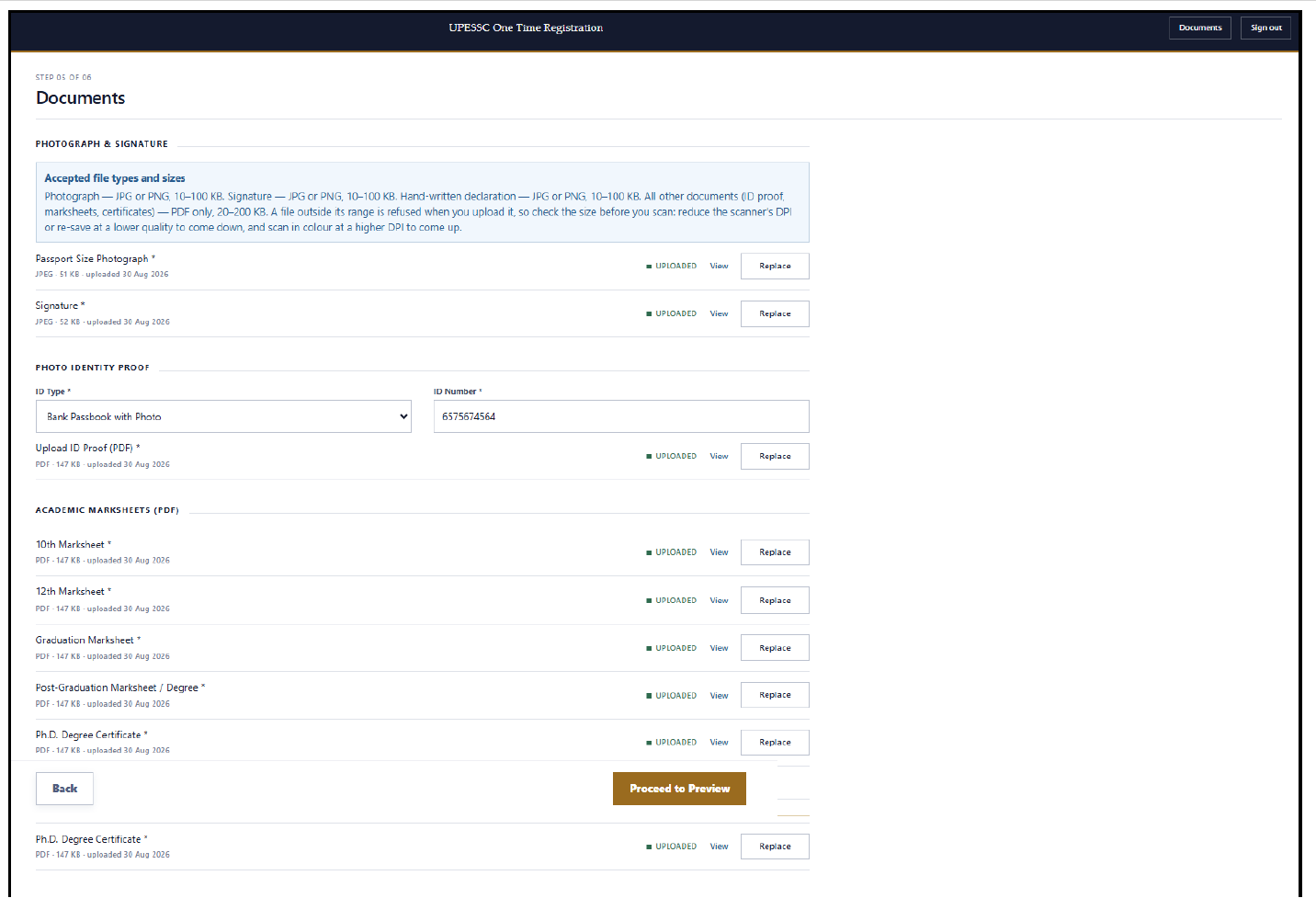Screen dimensions: 1316x898
Task: Go back using the Back button
Action: (64, 789)
